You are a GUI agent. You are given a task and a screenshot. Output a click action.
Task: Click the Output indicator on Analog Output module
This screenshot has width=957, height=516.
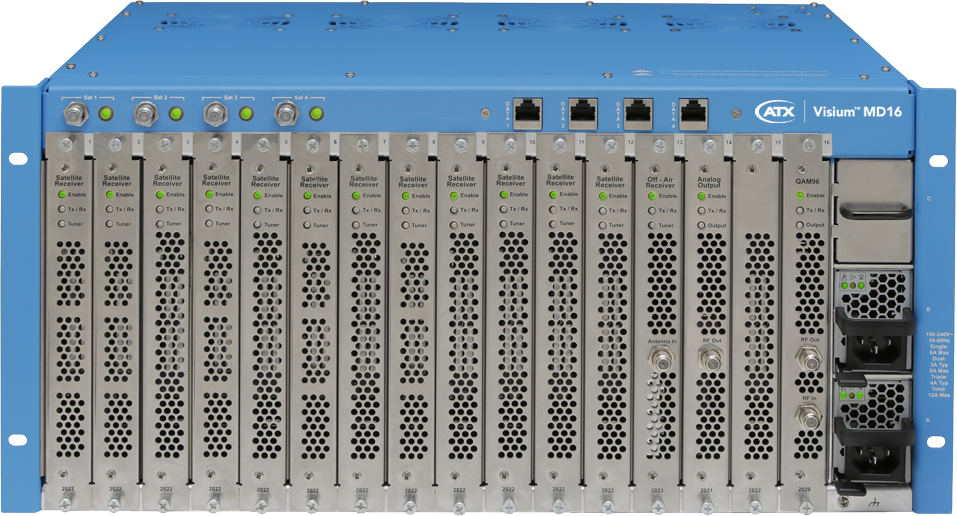pyautogui.click(x=701, y=224)
